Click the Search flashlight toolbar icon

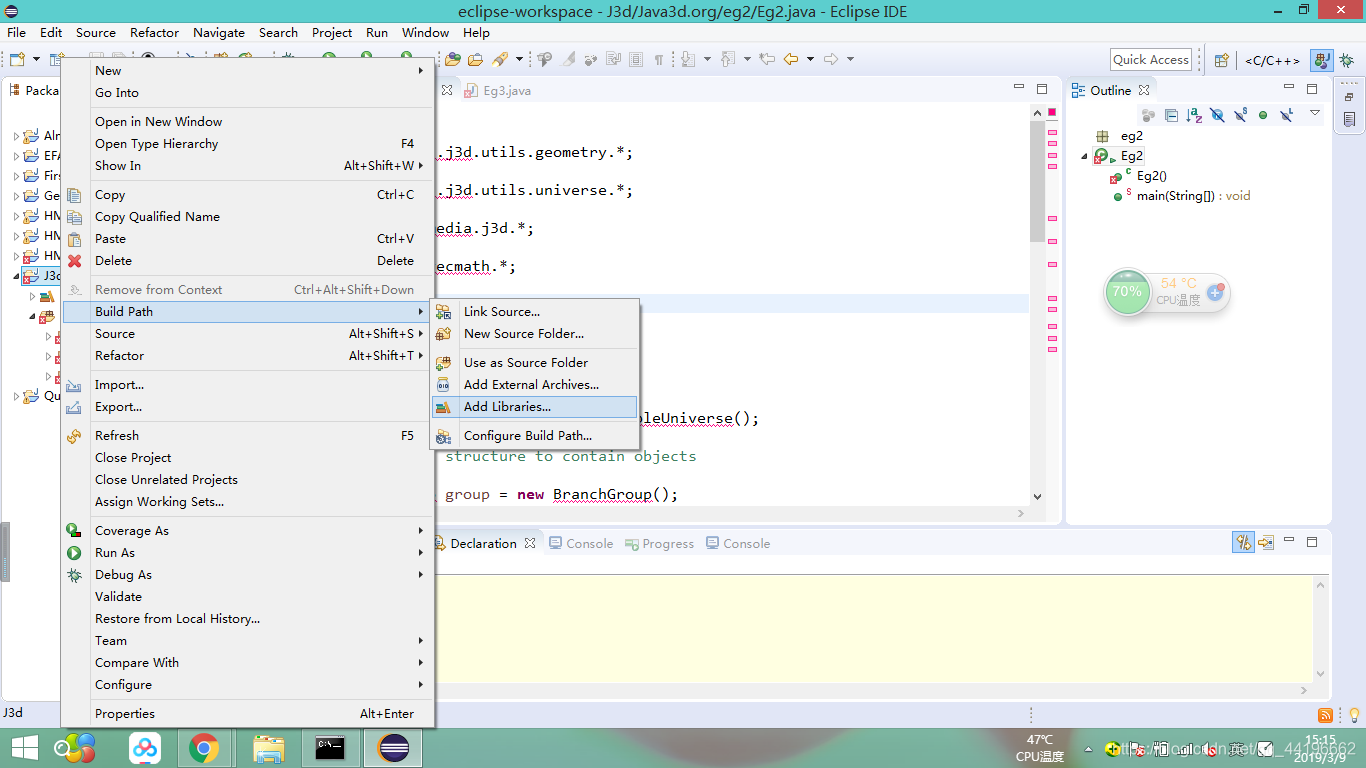tap(500, 60)
